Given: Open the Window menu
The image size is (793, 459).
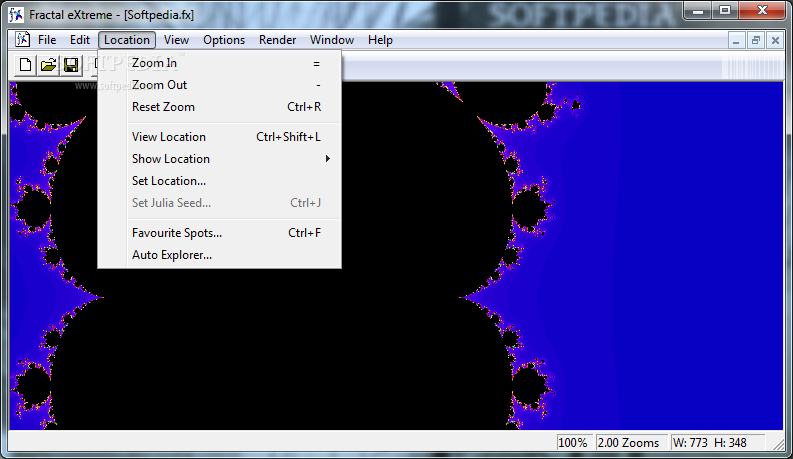Looking at the screenshot, I should coord(332,40).
